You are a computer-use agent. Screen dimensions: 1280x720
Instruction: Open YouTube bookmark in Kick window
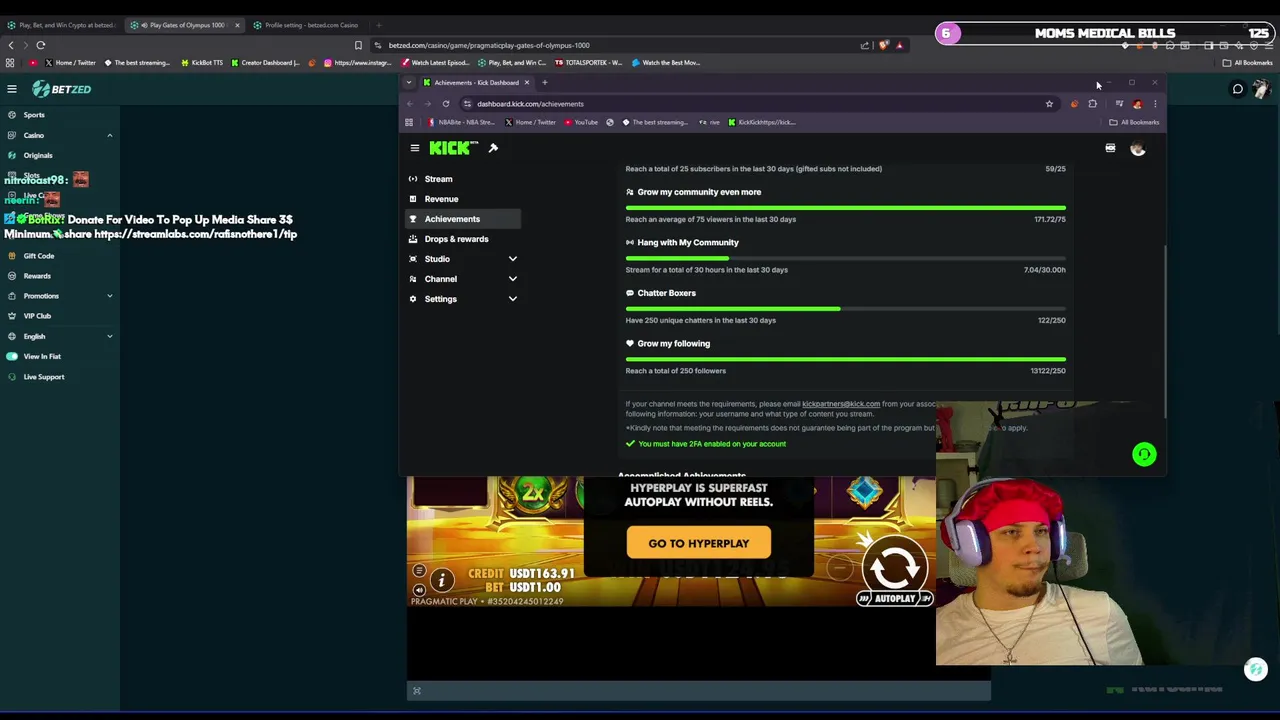click(x=581, y=122)
